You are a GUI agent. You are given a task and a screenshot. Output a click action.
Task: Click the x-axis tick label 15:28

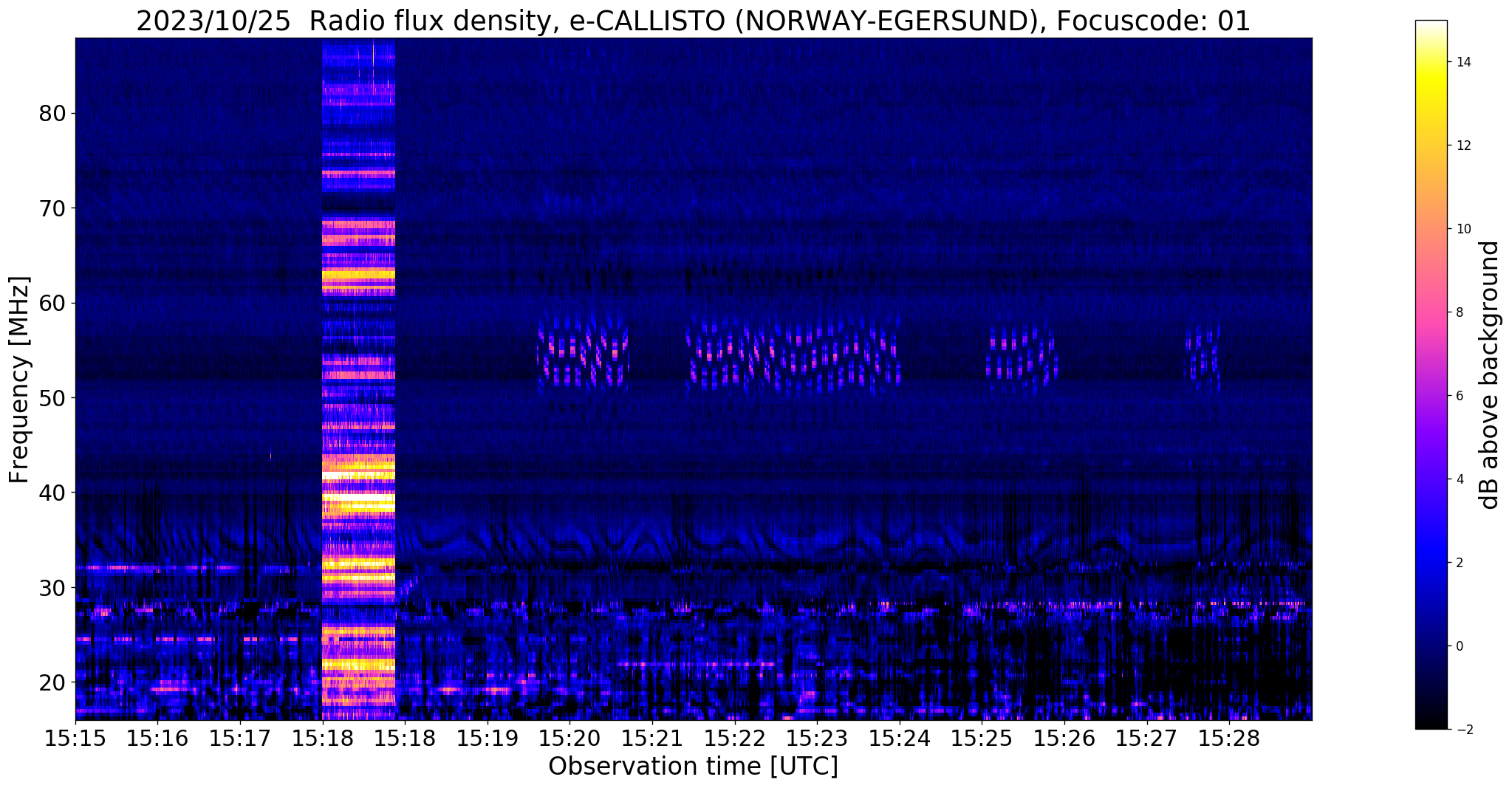pyautogui.click(x=1230, y=739)
